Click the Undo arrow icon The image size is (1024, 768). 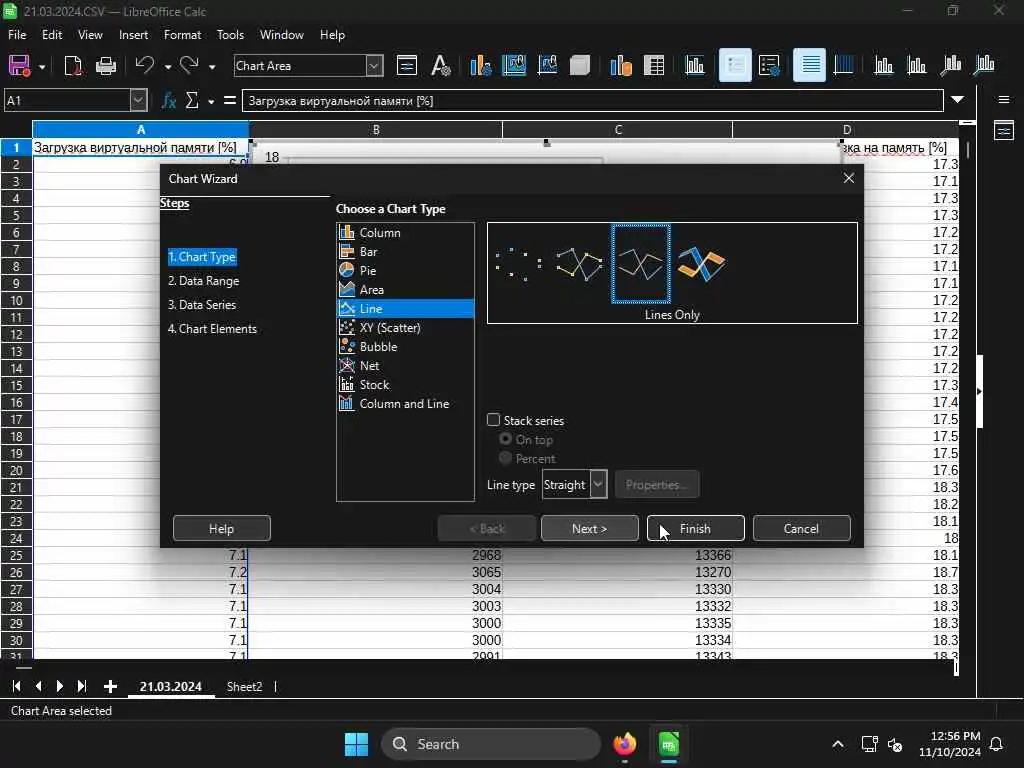144,65
